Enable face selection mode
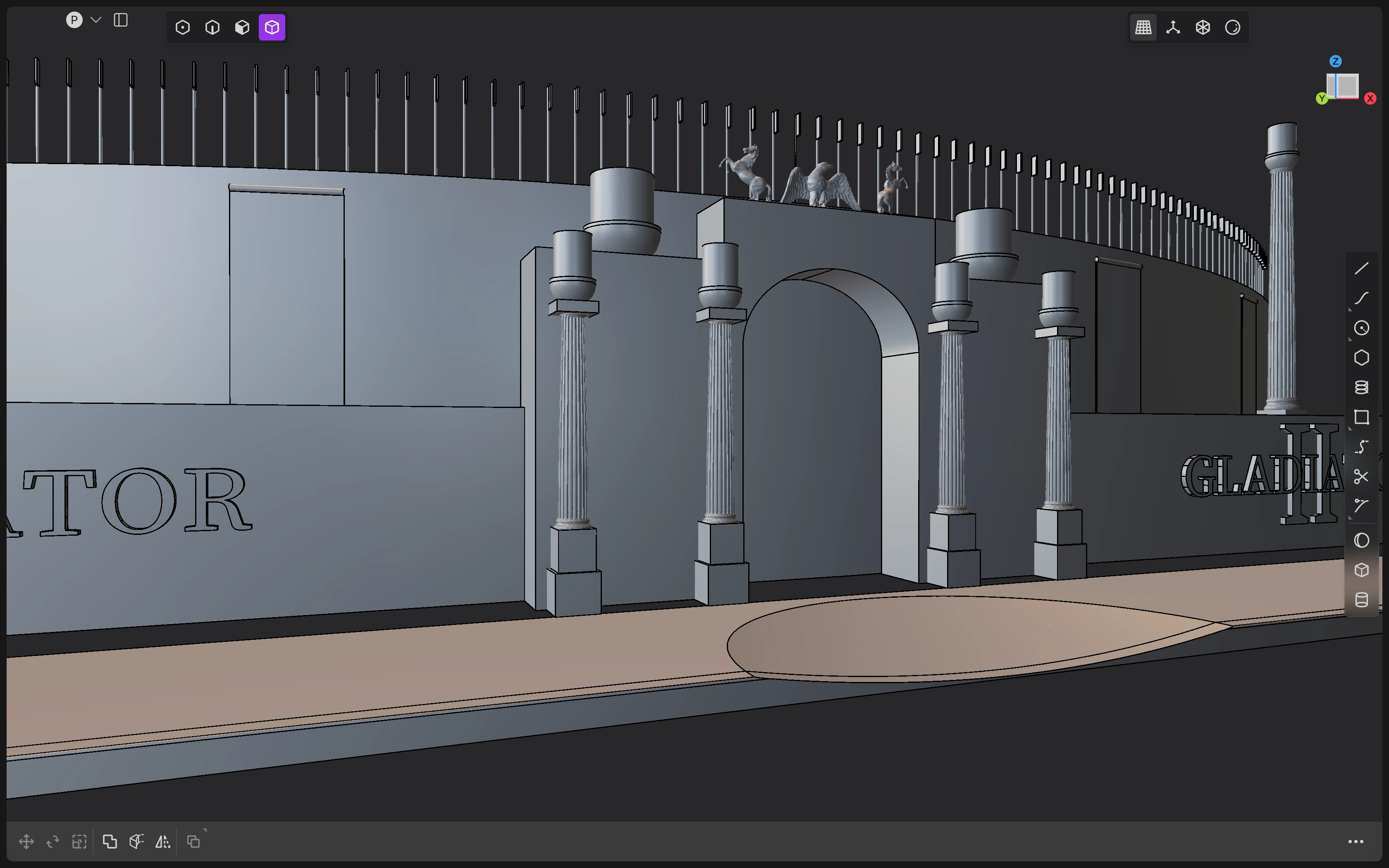Screen dimensions: 1389x868 (x=242, y=28)
